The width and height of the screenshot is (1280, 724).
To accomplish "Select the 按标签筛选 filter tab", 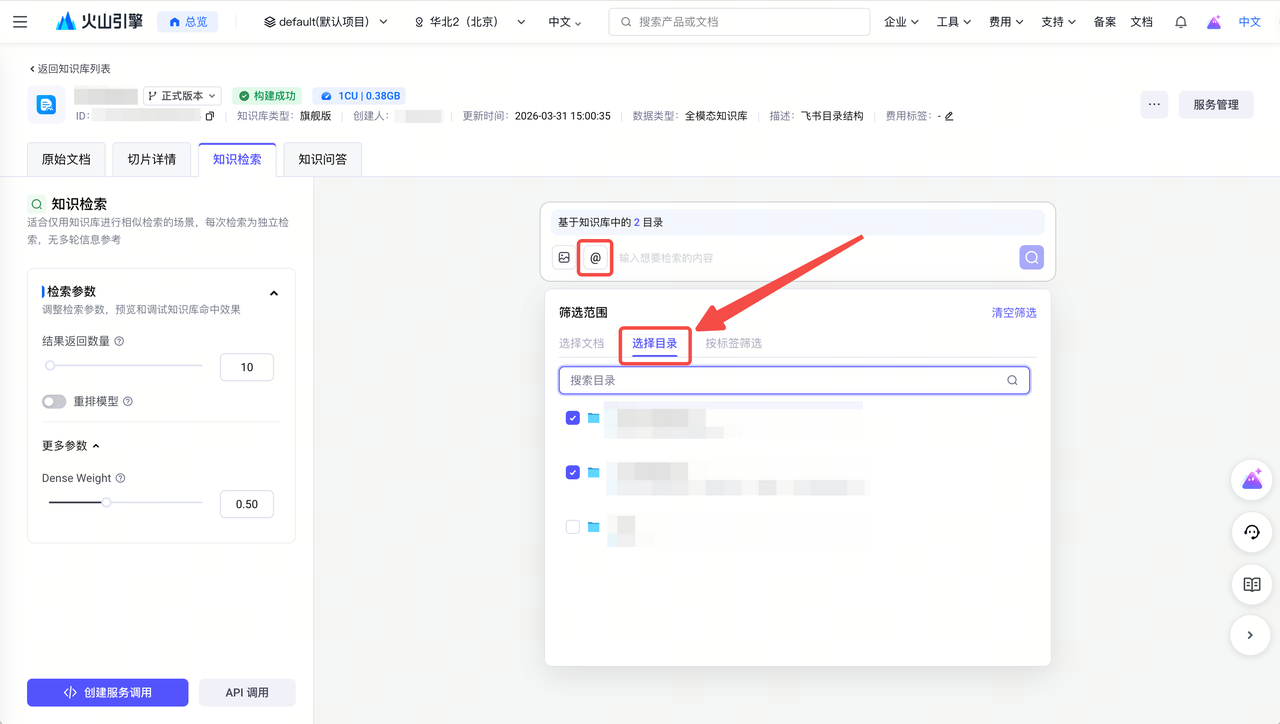I will pos(733,343).
